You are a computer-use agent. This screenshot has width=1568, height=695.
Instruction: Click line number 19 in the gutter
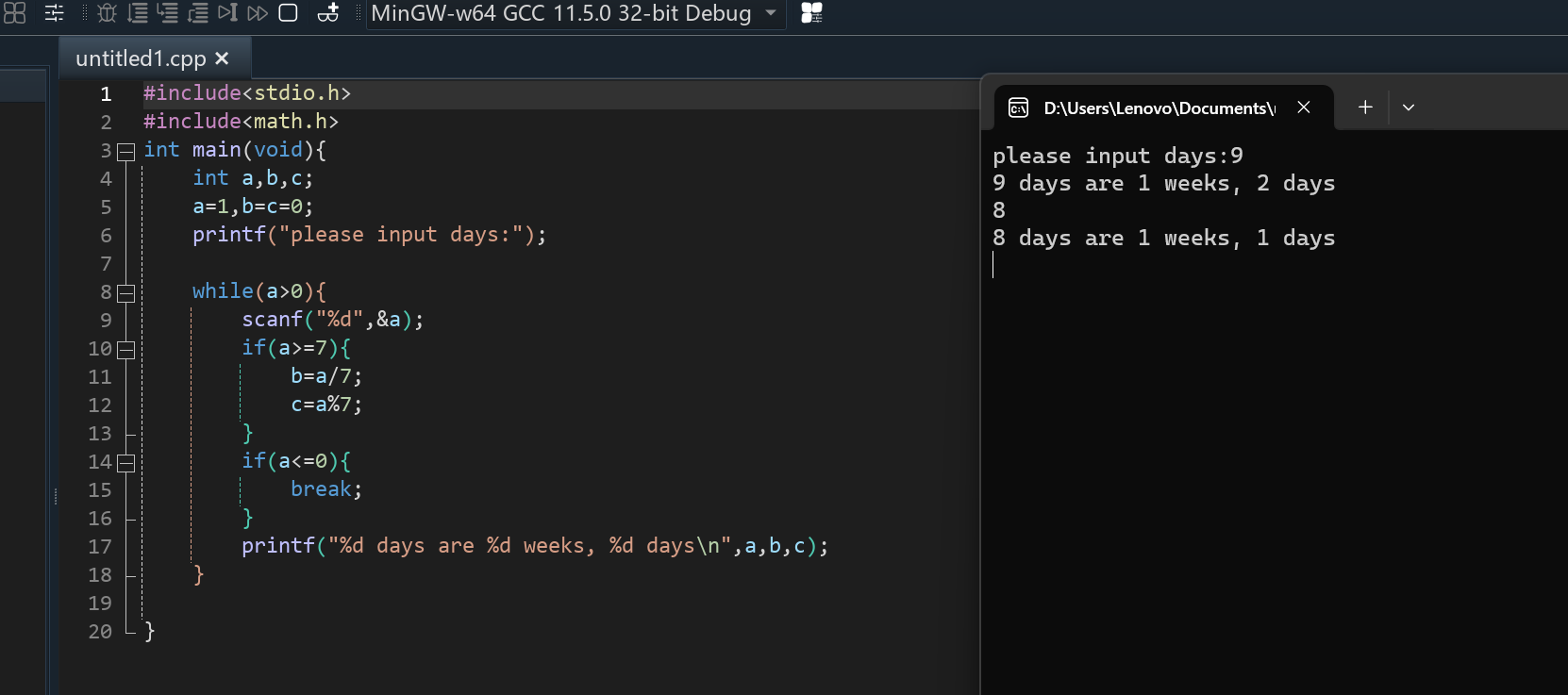point(100,604)
